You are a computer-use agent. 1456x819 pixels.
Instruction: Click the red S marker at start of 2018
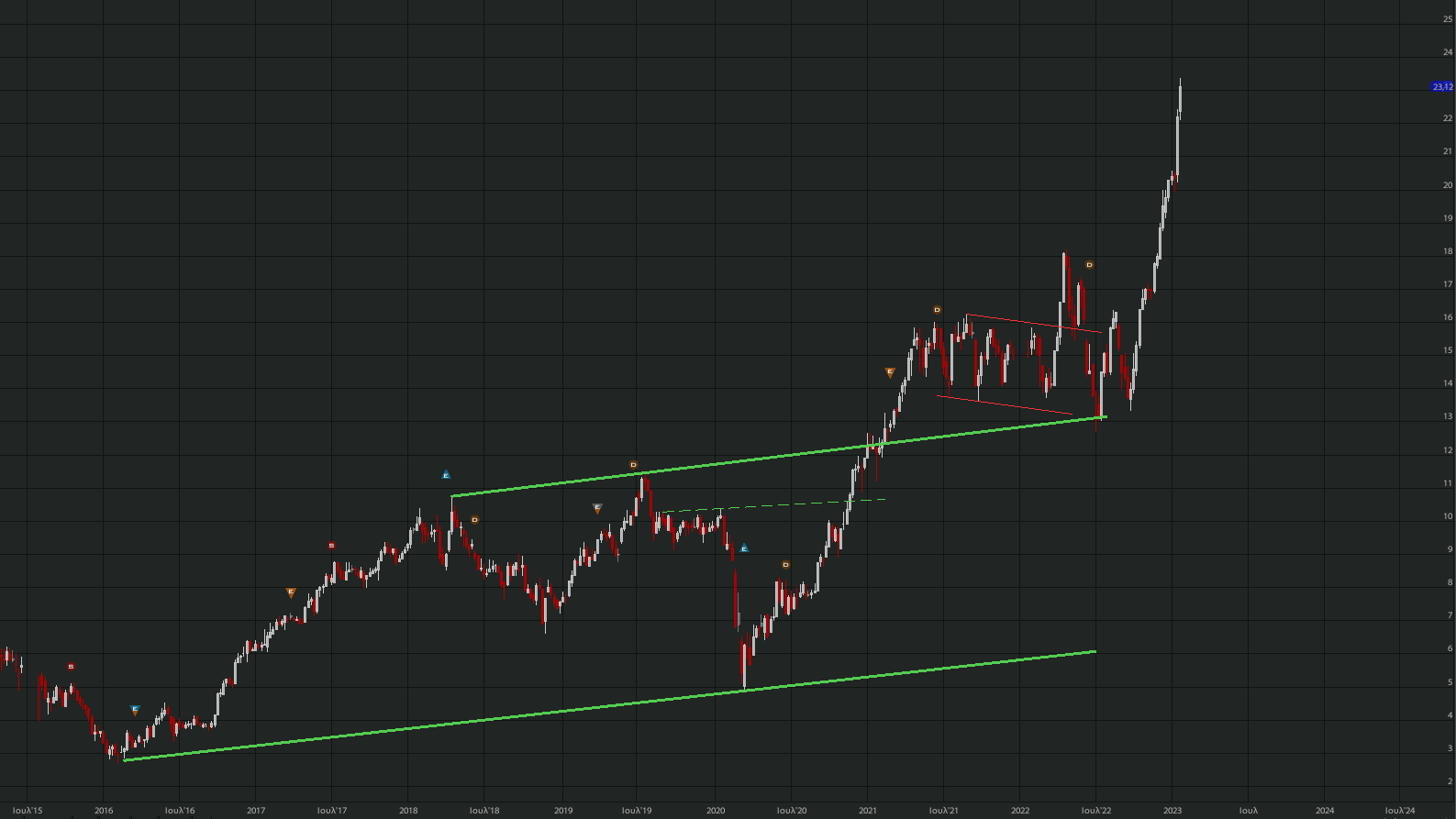pos(331,546)
